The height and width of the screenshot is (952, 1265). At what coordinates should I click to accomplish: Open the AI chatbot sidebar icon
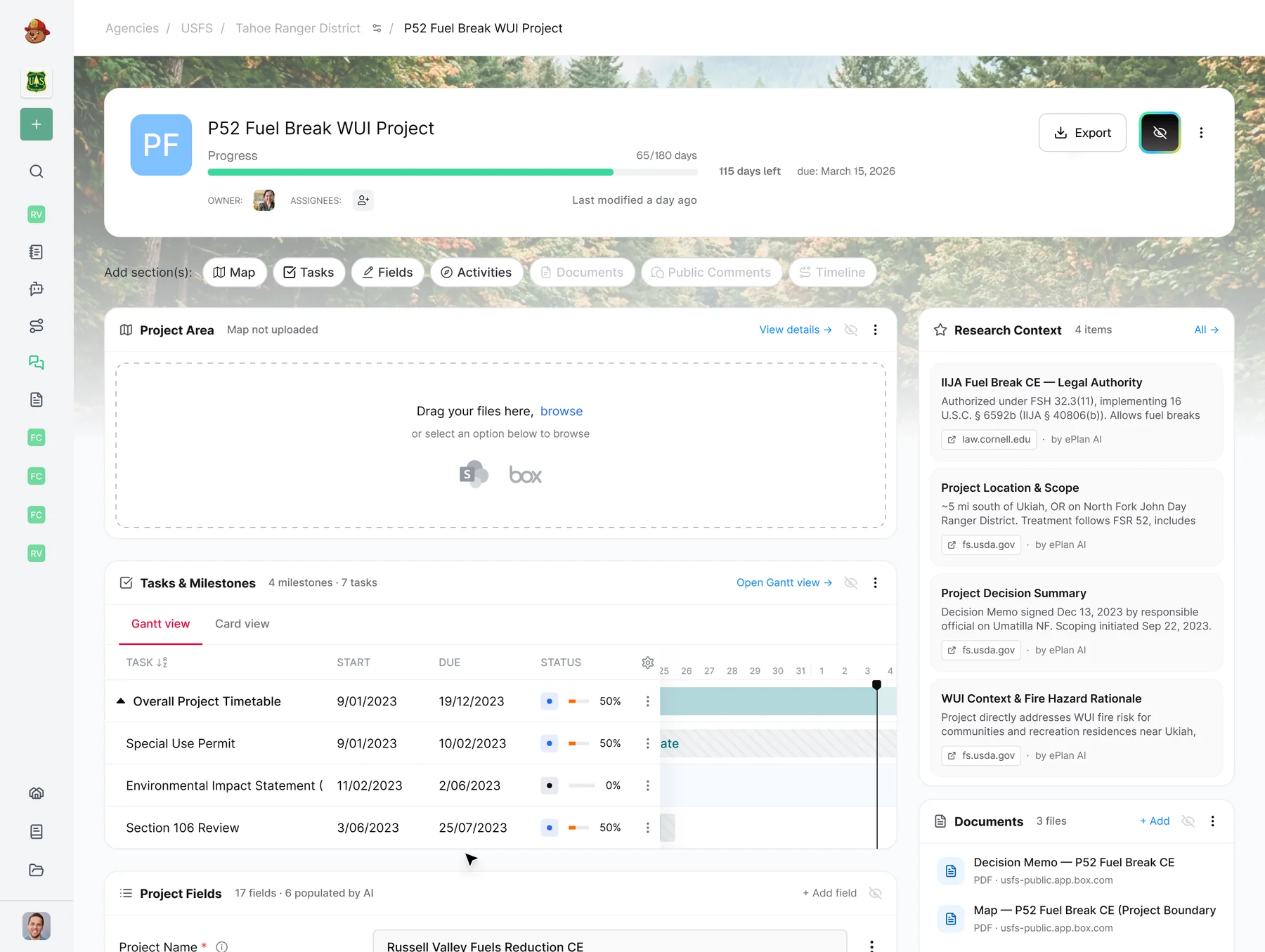coord(37,289)
